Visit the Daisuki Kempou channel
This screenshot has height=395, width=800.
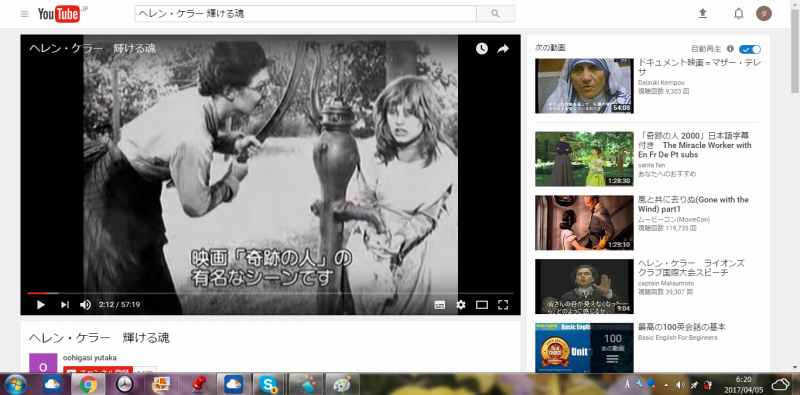point(661,83)
